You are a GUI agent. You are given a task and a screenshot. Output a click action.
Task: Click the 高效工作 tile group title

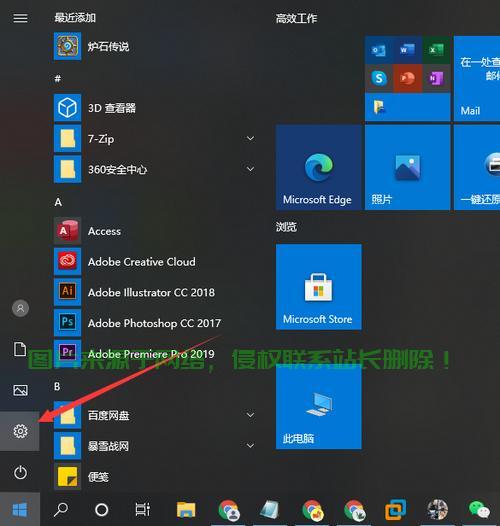(296, 18)
